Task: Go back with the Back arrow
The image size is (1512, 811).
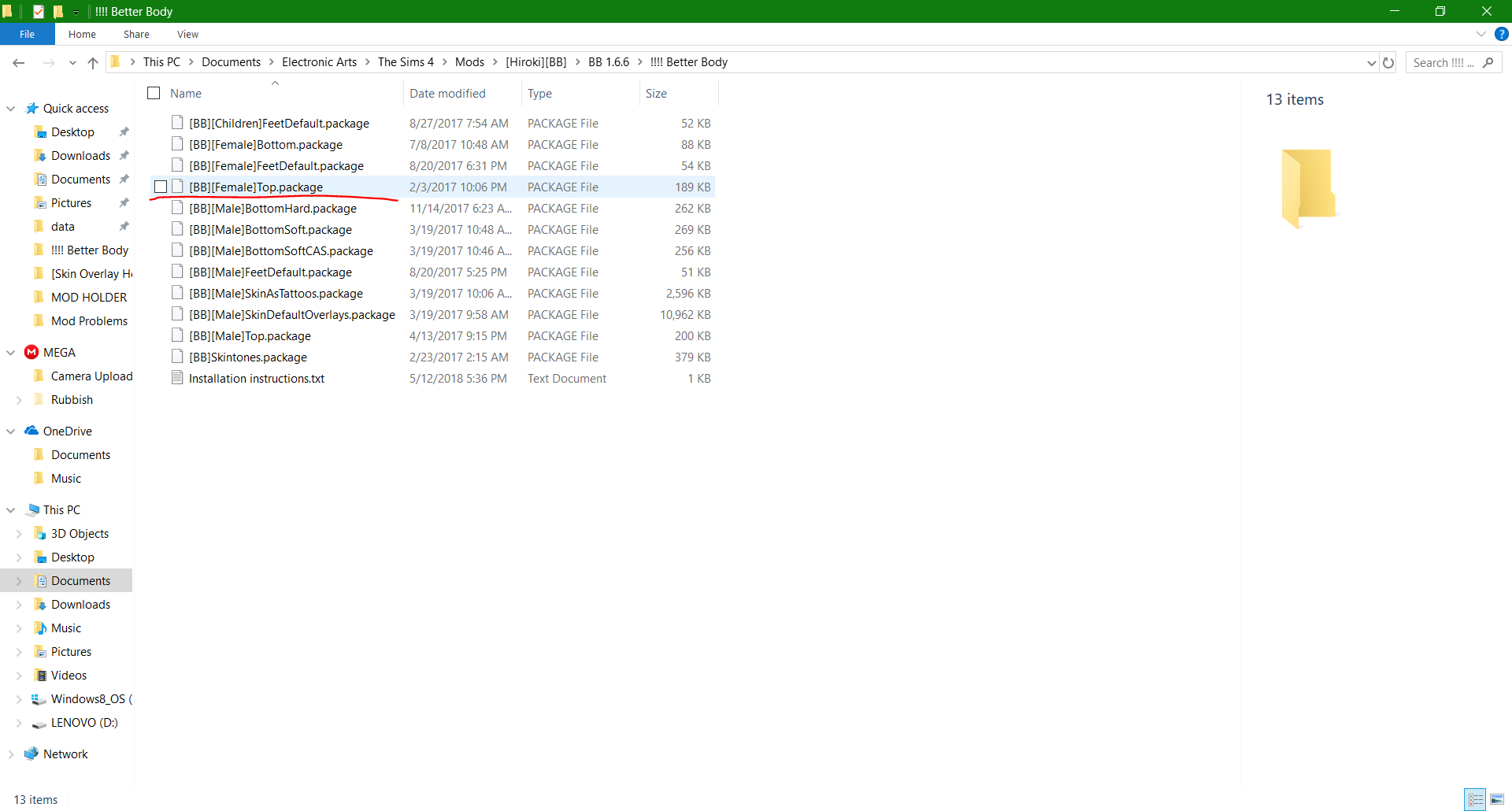Action: pos(19,63)
